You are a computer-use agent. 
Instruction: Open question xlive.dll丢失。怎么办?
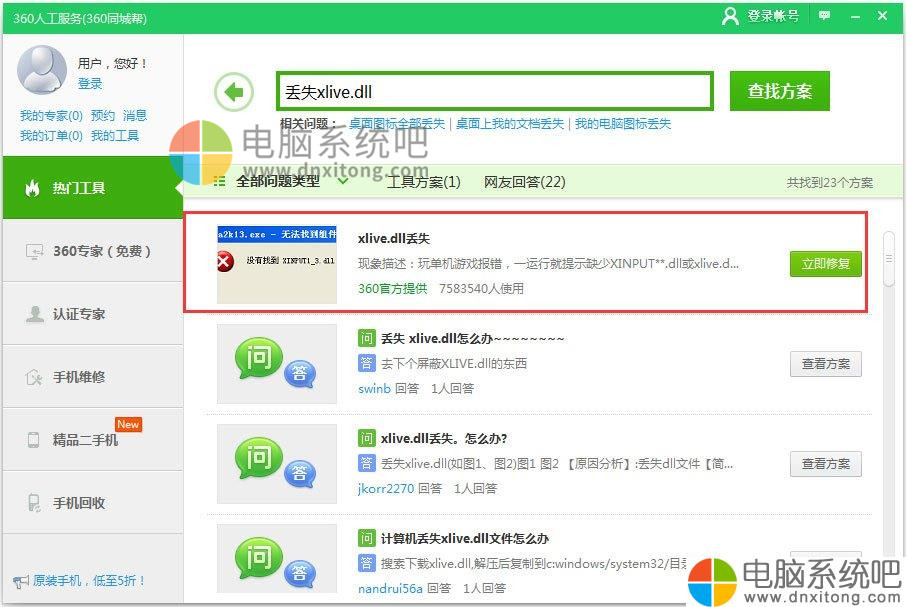444,438
